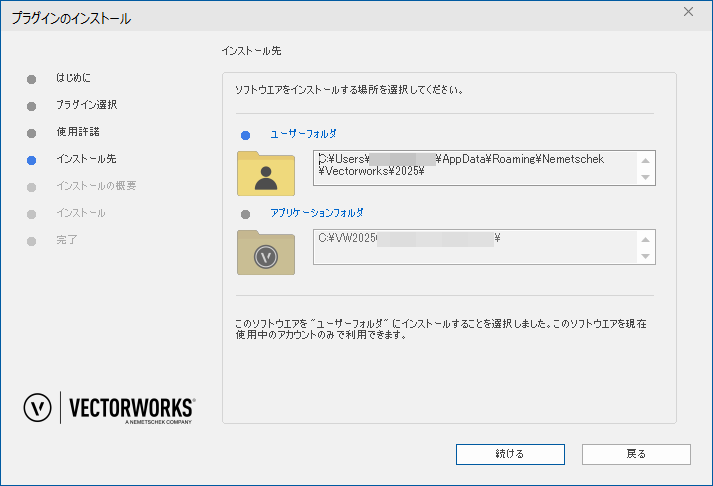Image resolution: width=713 pixels, height=486 pixels.
Task: Click the blue bullet beside インストール先 step
Action: (x=31, y=160)
